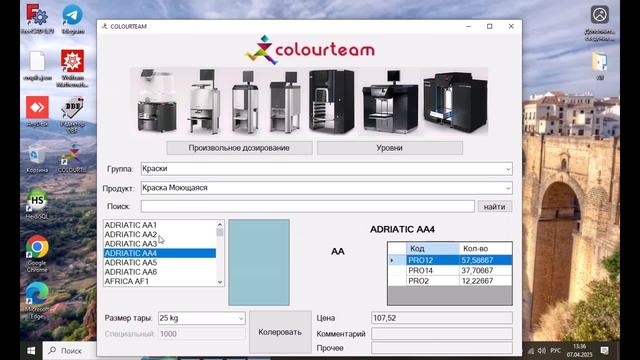Launch Google Chrome from desktop
The height and width of the screenshot is (360, 640).
pyautogui.click(x=37, y=254)
